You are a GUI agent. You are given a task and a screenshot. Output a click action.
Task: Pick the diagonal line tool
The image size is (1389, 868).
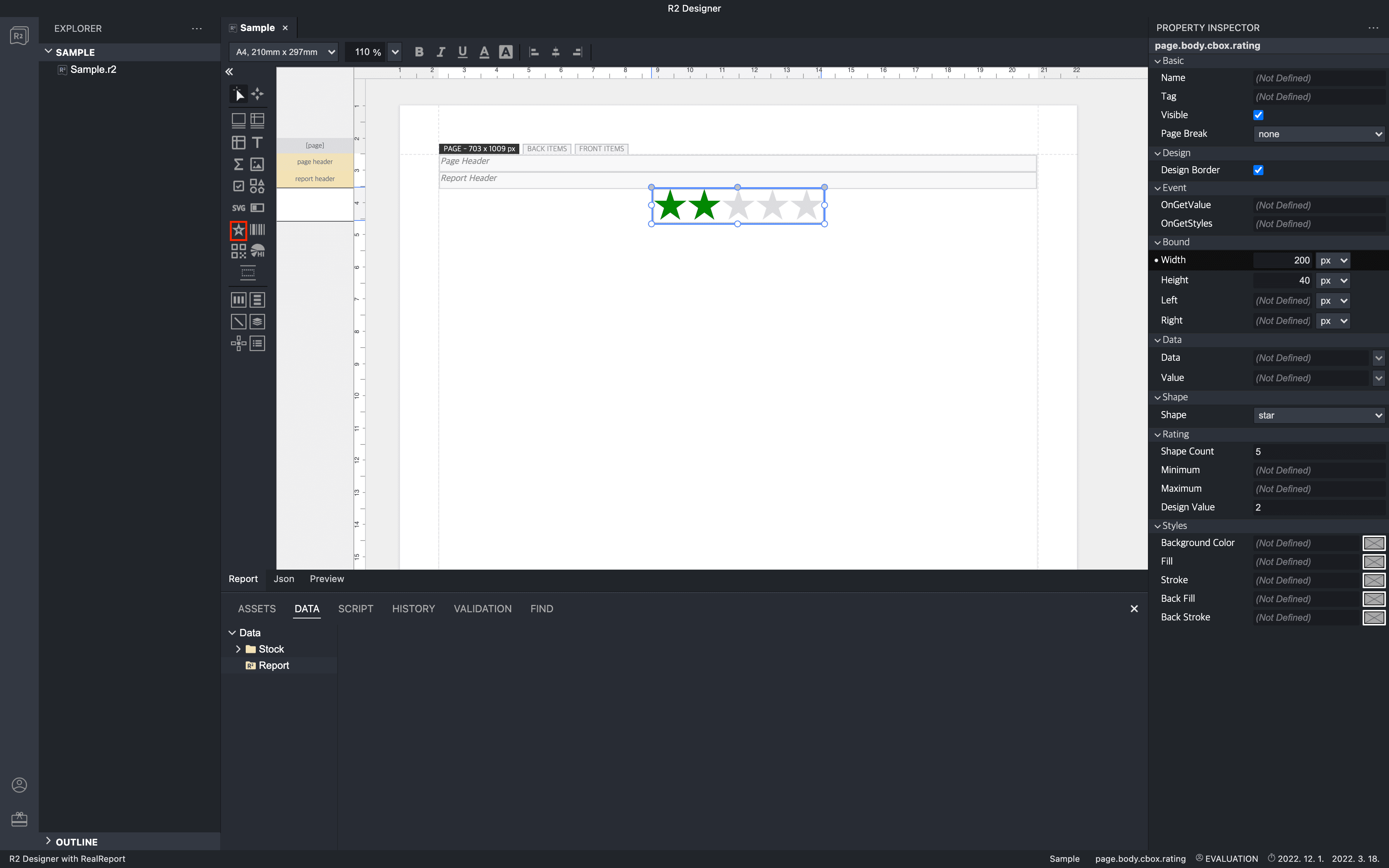[x=239, y=322]
